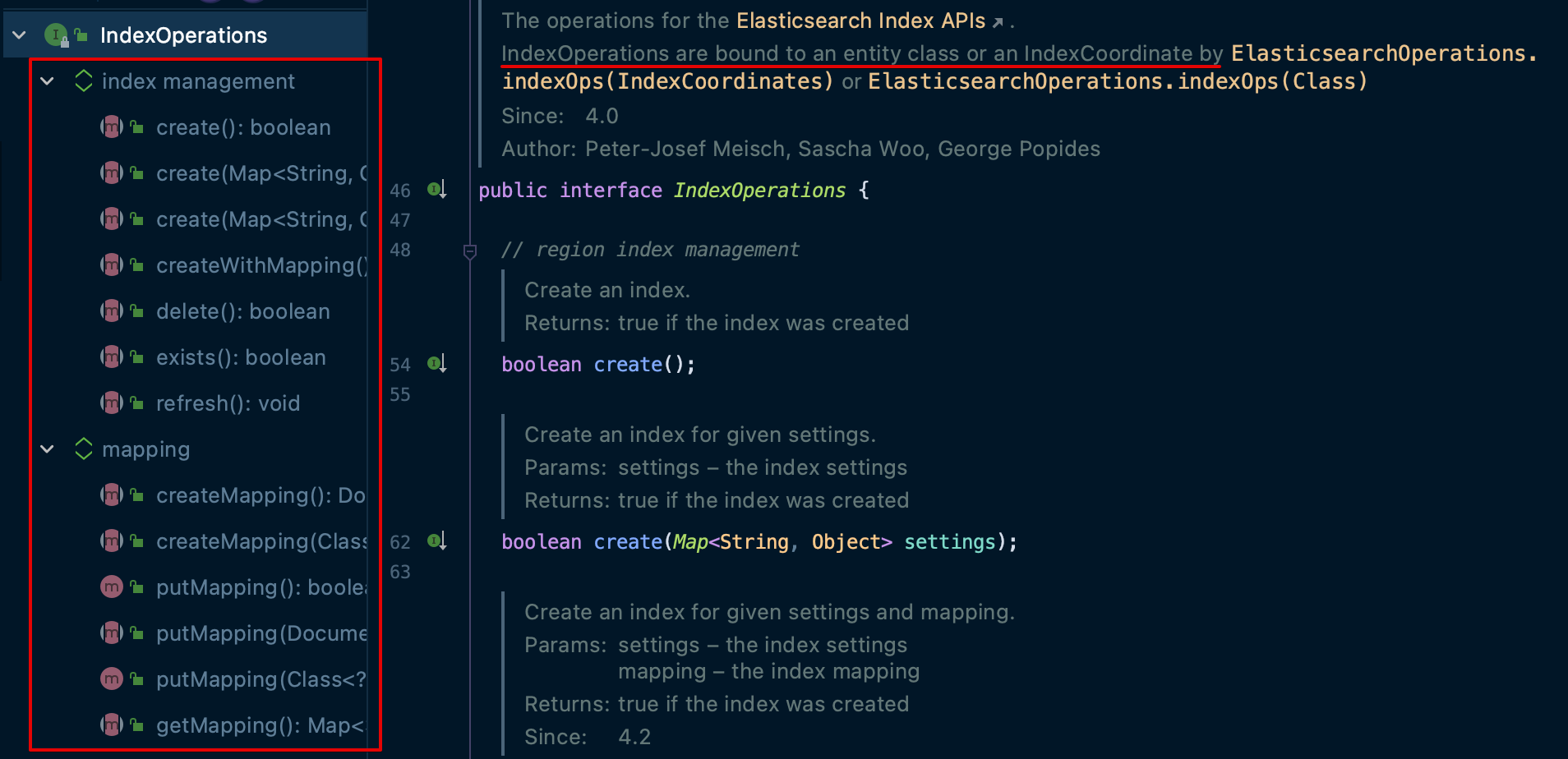
Task: Collapse the mapping region
Action: pos(48,449)
